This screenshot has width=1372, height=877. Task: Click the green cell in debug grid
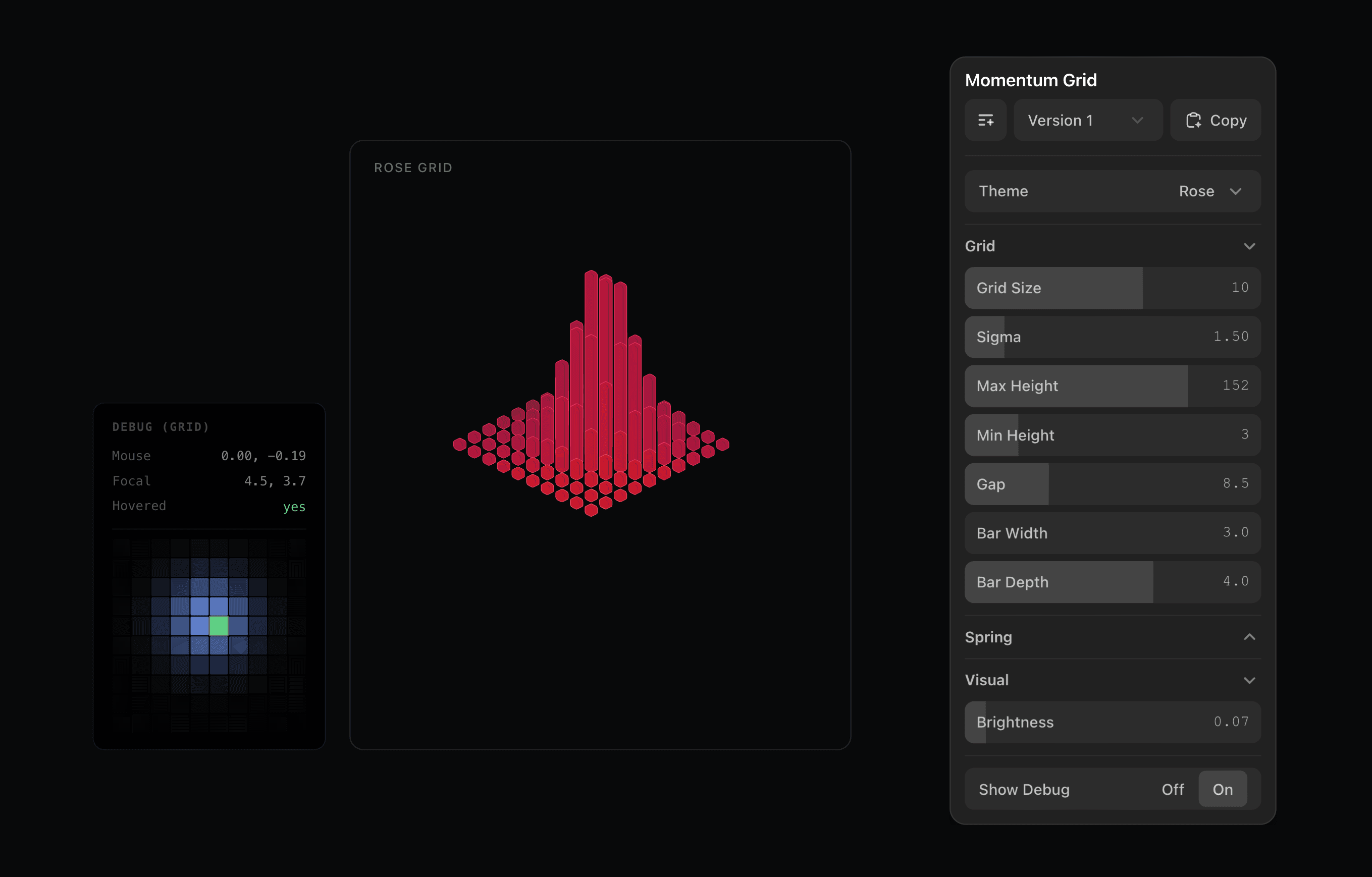(219, 626)
